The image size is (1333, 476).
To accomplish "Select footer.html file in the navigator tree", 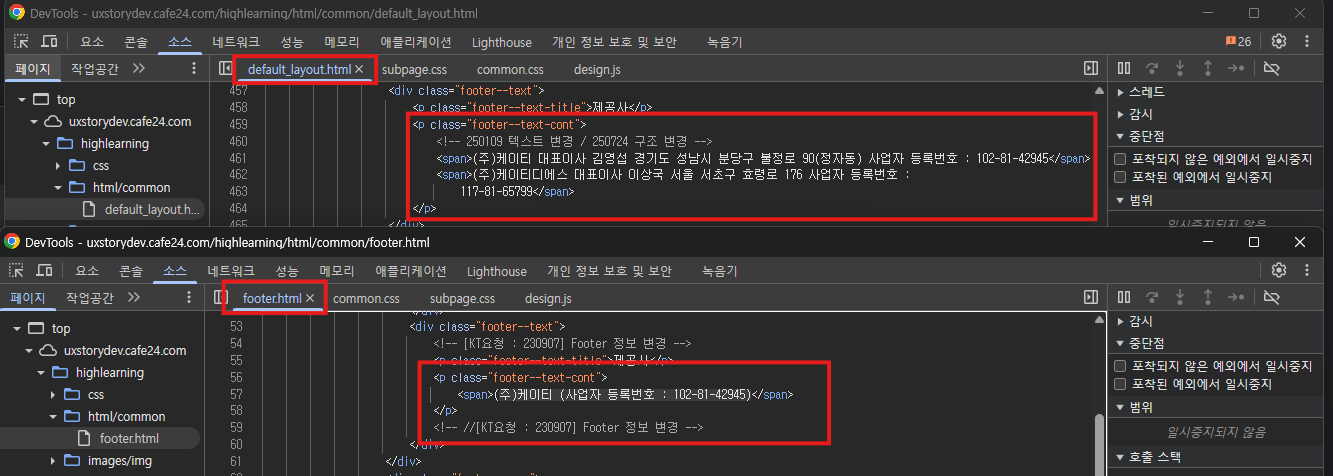I will click(129, 438).
